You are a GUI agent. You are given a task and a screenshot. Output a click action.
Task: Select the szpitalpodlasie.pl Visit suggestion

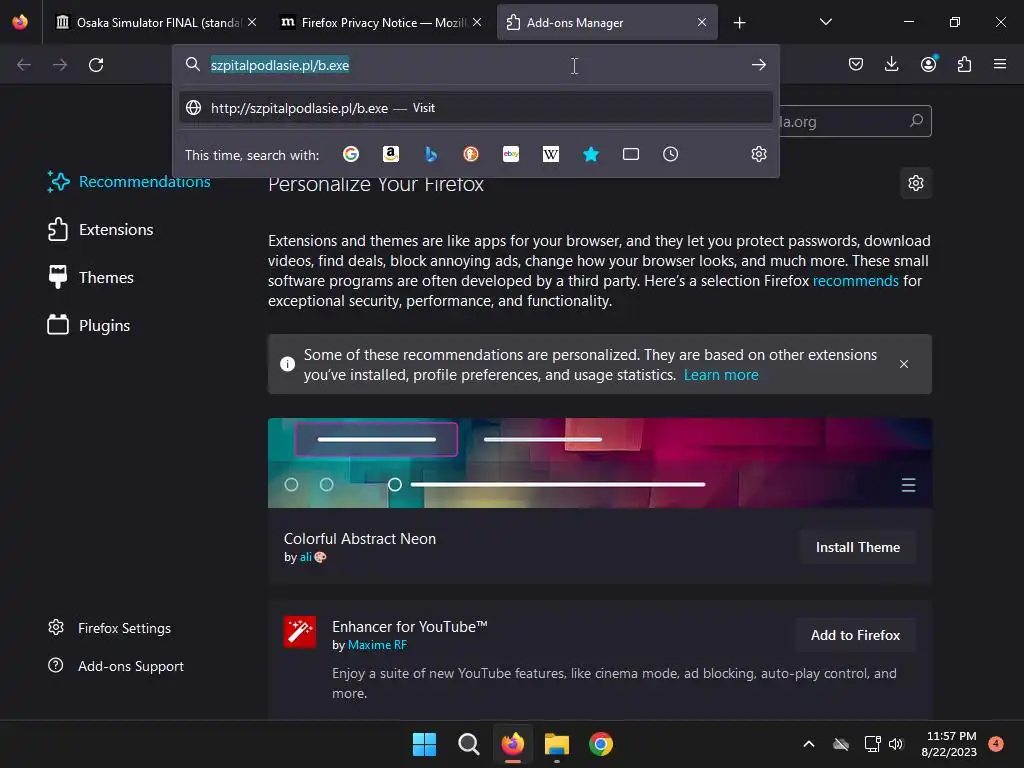(x=475, y=108)
